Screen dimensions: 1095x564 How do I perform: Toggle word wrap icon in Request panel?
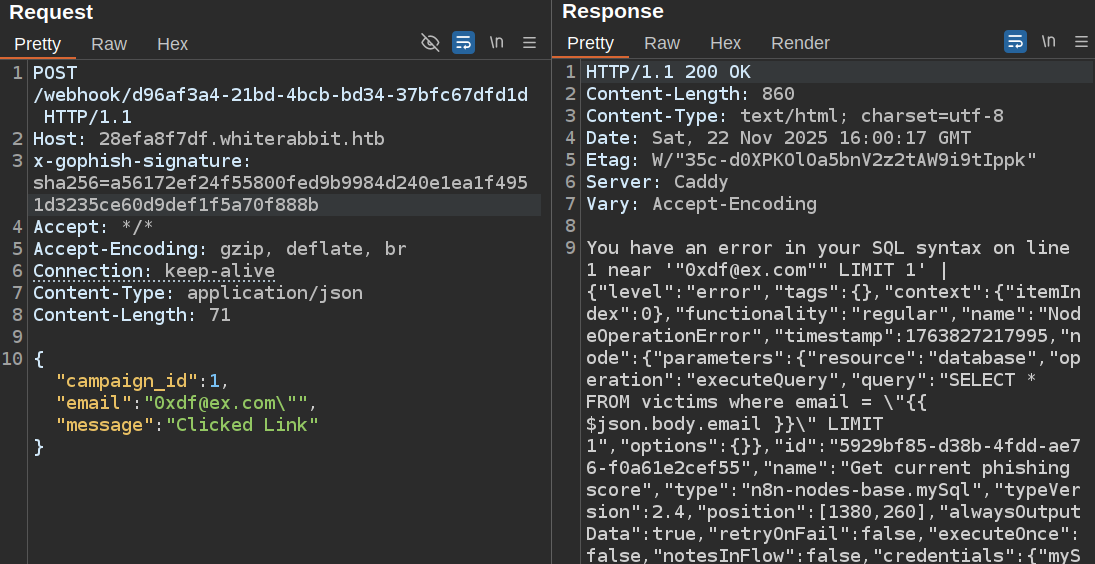tap(463, 42)
